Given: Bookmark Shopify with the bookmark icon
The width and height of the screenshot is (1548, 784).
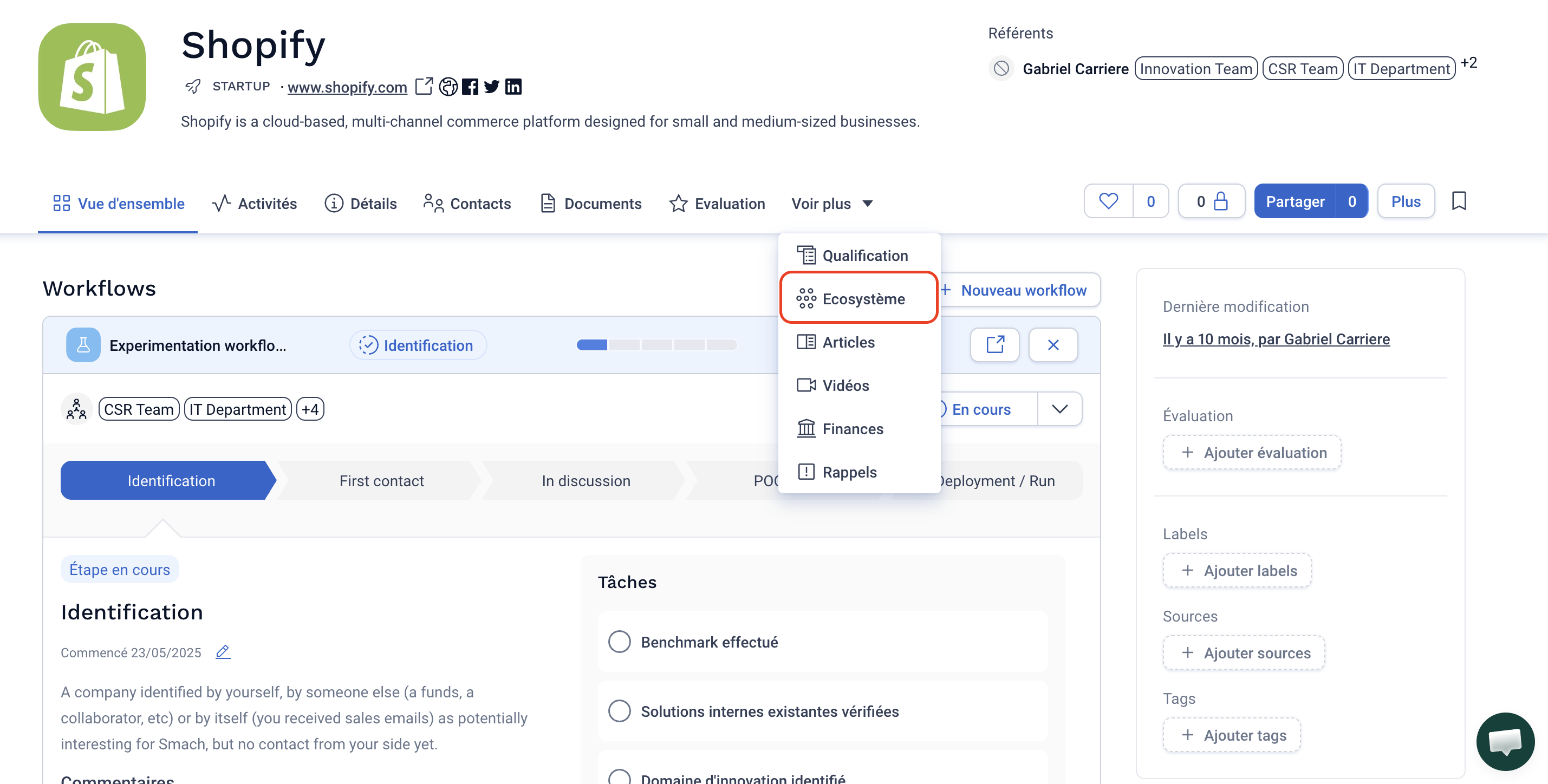Looking at the screenshot, I should pyautogui.click(x=1459, y=201).
